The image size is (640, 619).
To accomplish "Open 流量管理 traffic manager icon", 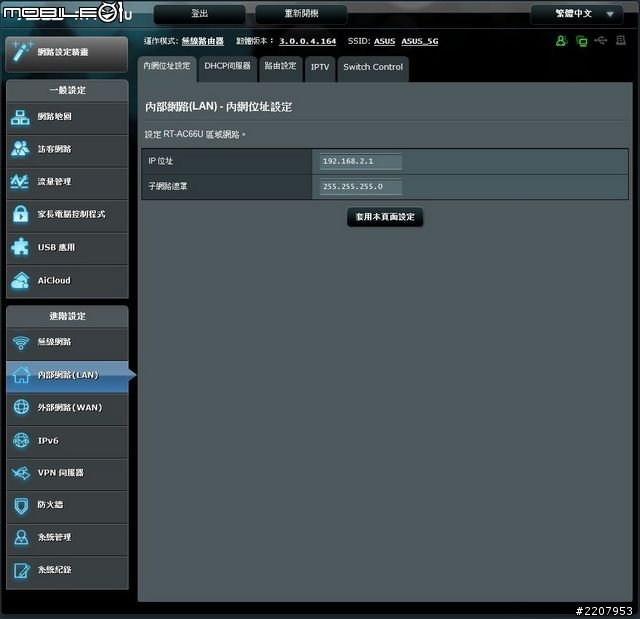I will click(21, 182).
